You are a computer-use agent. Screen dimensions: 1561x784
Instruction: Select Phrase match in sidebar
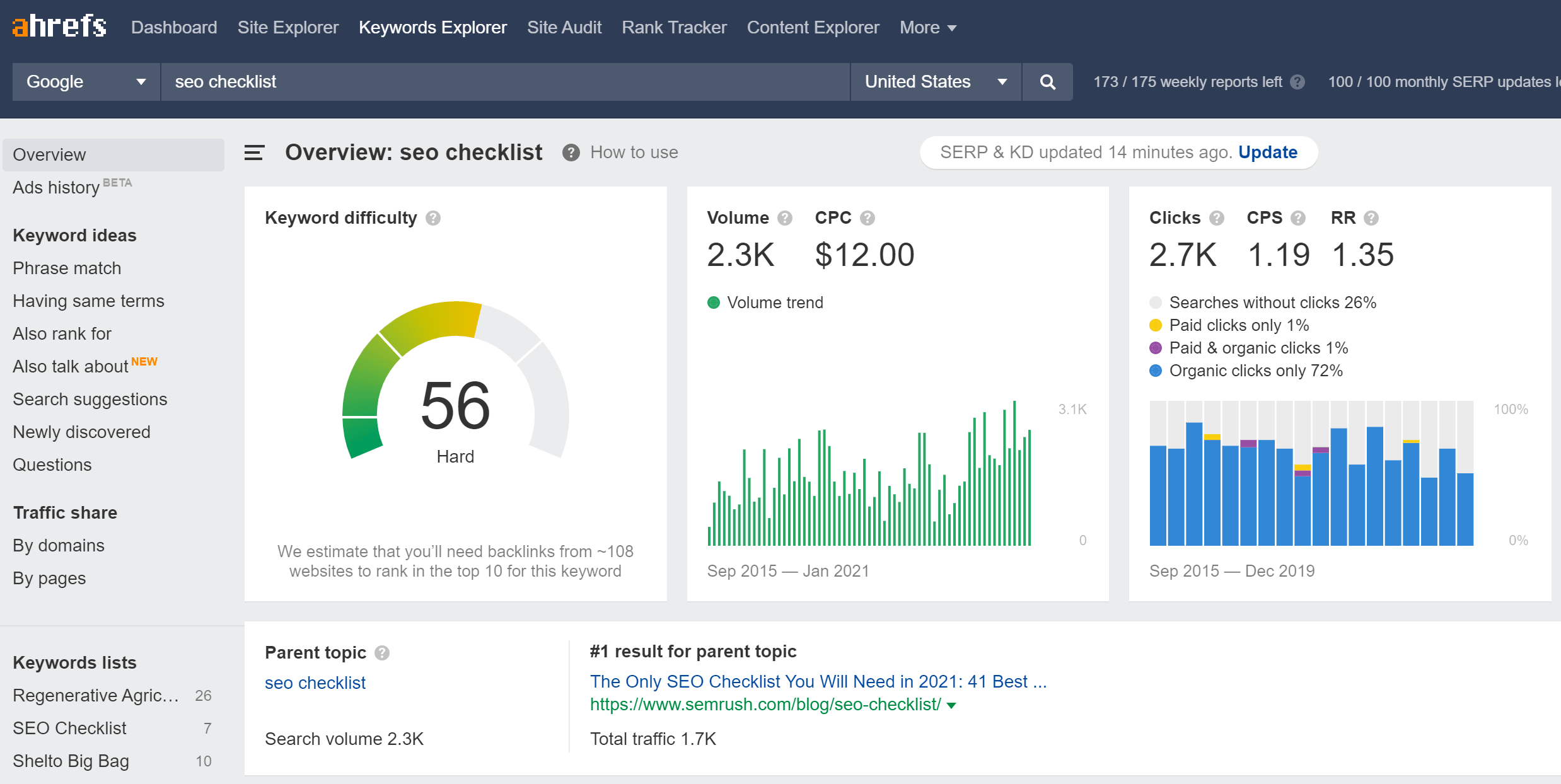point(67,268)
